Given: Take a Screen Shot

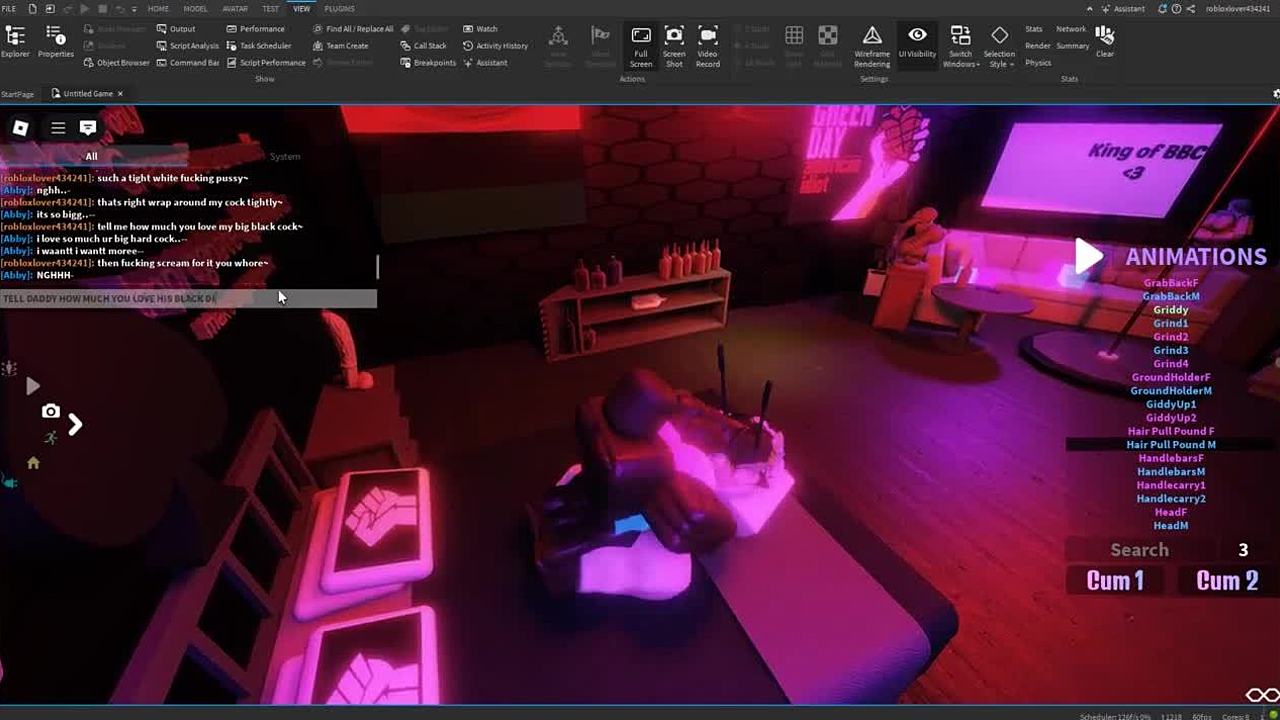Looking at the screenshot, I should (x=674, y=45).
